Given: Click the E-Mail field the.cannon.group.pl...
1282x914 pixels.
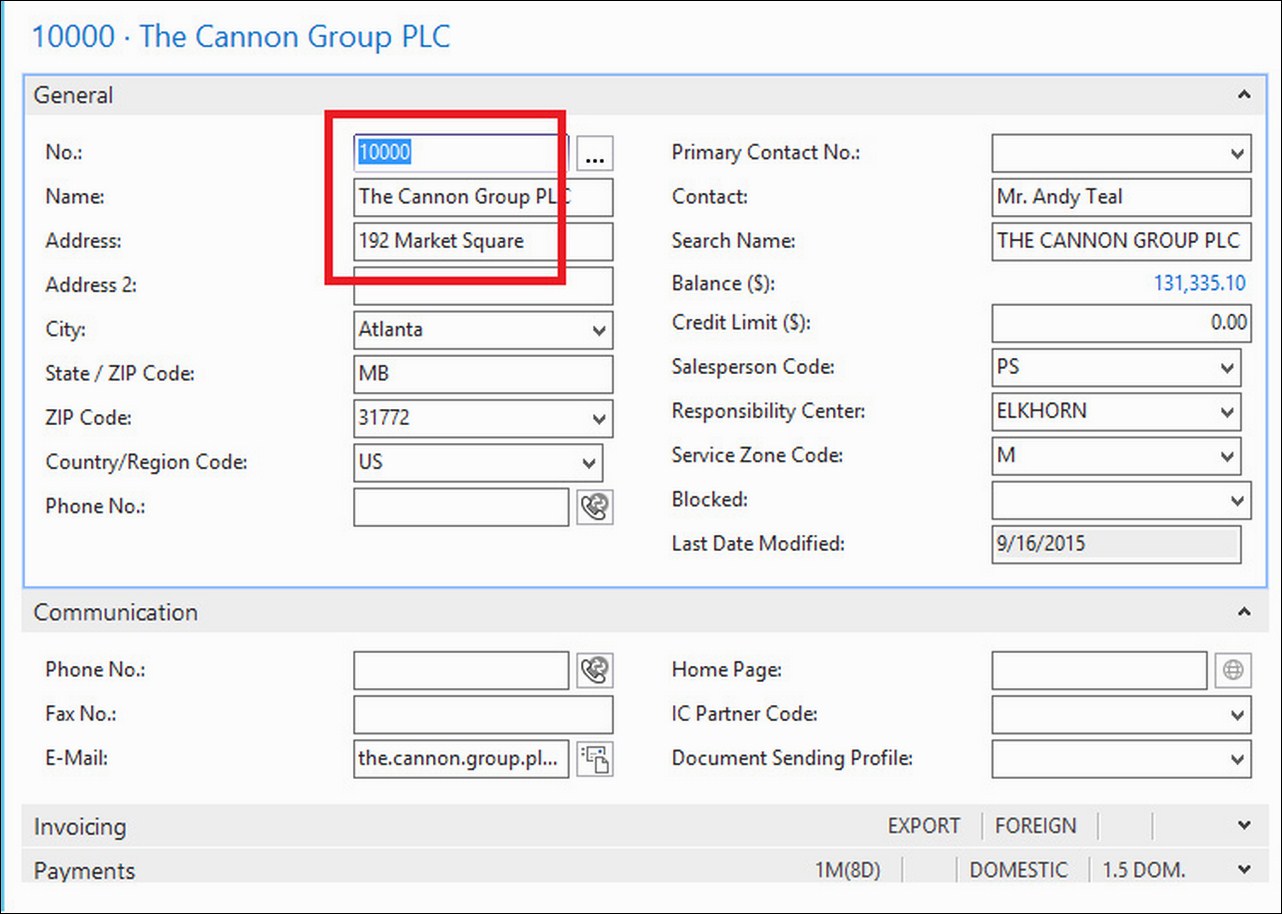Looking at the screenshot, I should pos(461,759).
